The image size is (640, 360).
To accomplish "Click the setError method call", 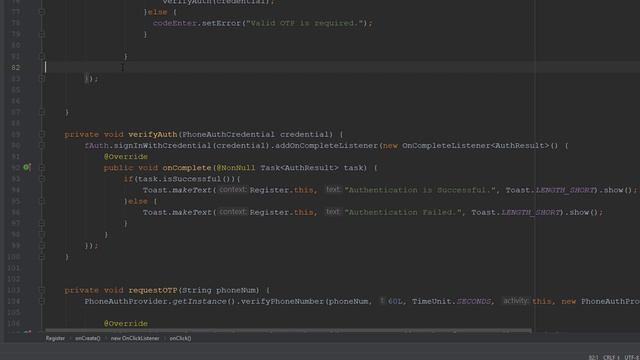I will point(221,23).
